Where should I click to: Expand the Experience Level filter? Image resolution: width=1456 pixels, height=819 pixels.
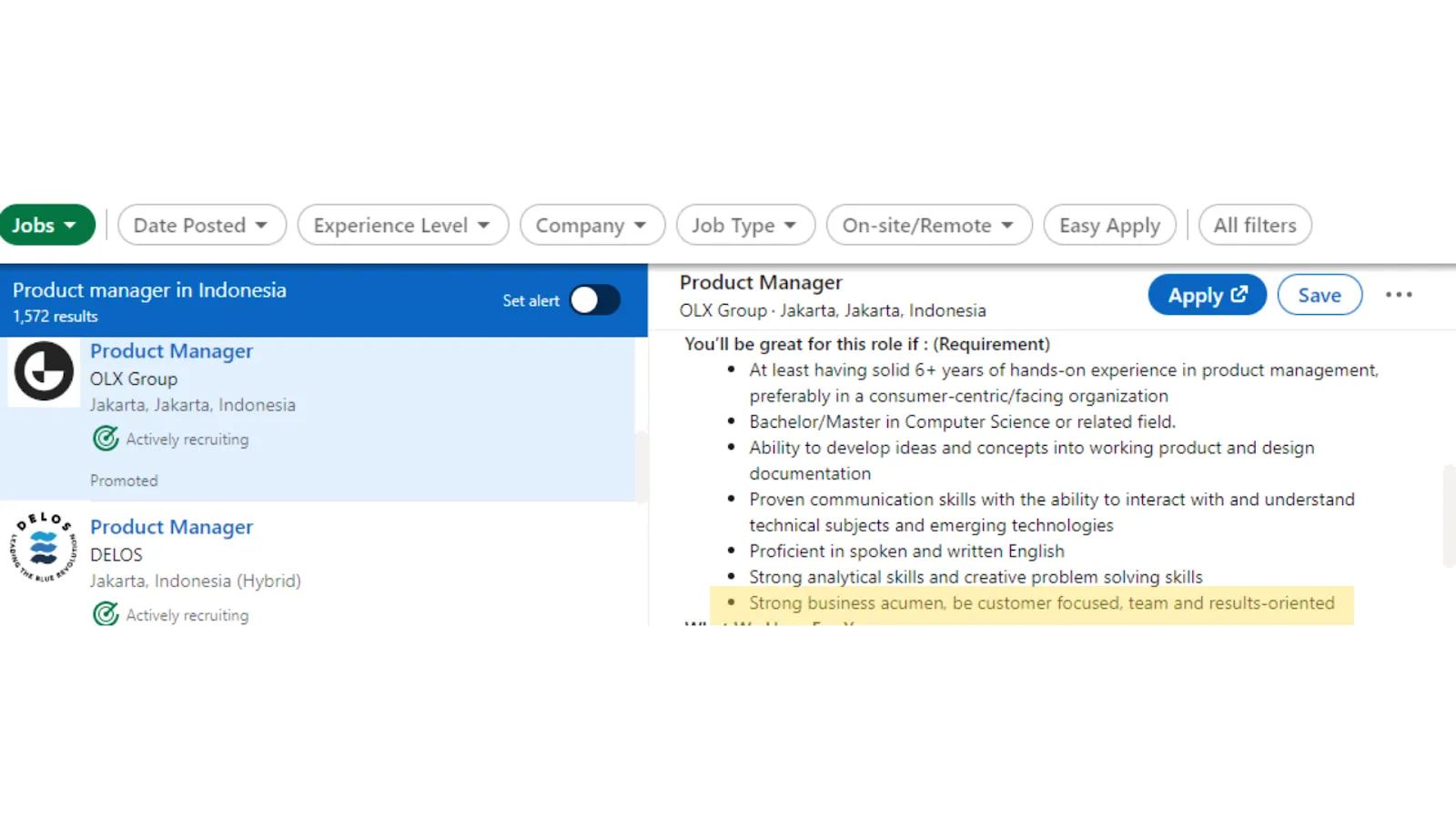pyautogui.click(x=402, y=225)
